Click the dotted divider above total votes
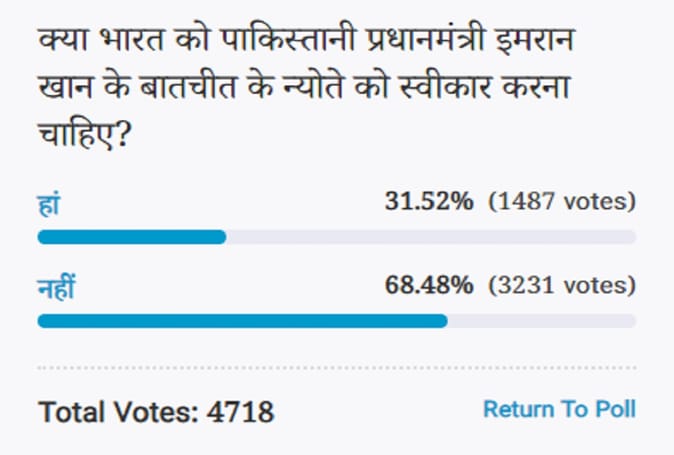 pos(337,368)
